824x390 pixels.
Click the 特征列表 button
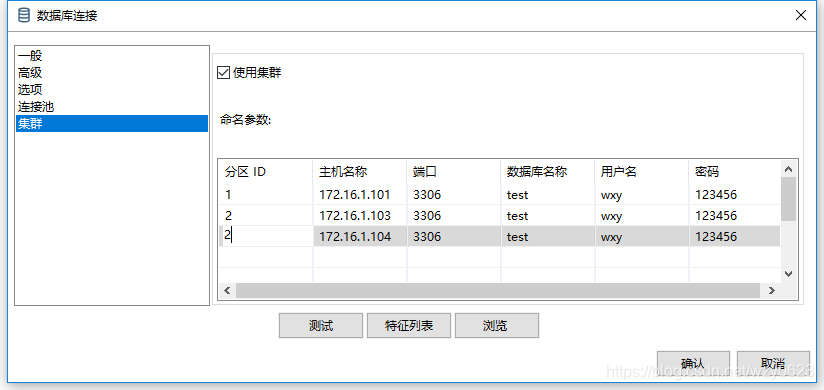click(x=408, y=325)
